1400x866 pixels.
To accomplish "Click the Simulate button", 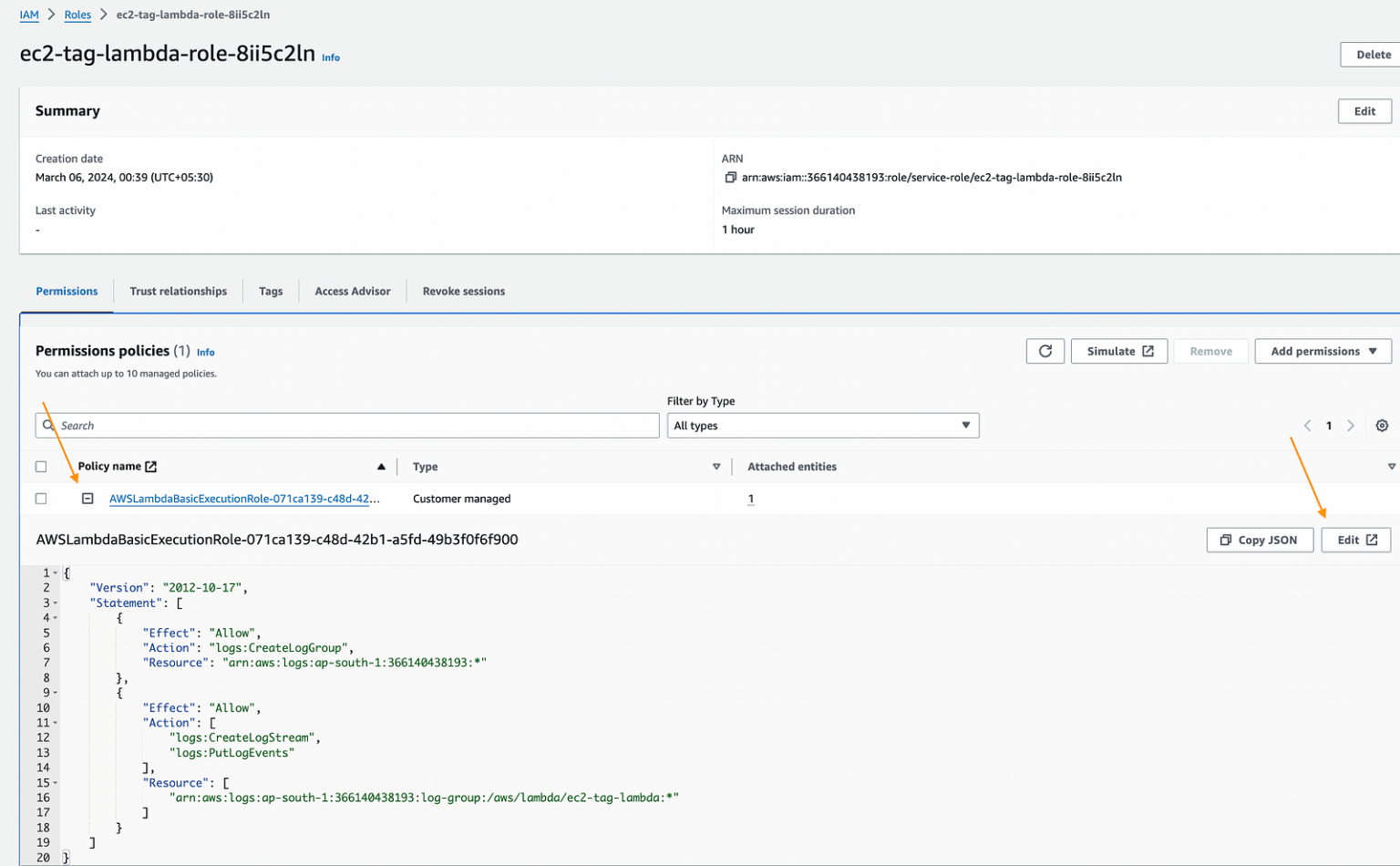I will (1119, 351).
